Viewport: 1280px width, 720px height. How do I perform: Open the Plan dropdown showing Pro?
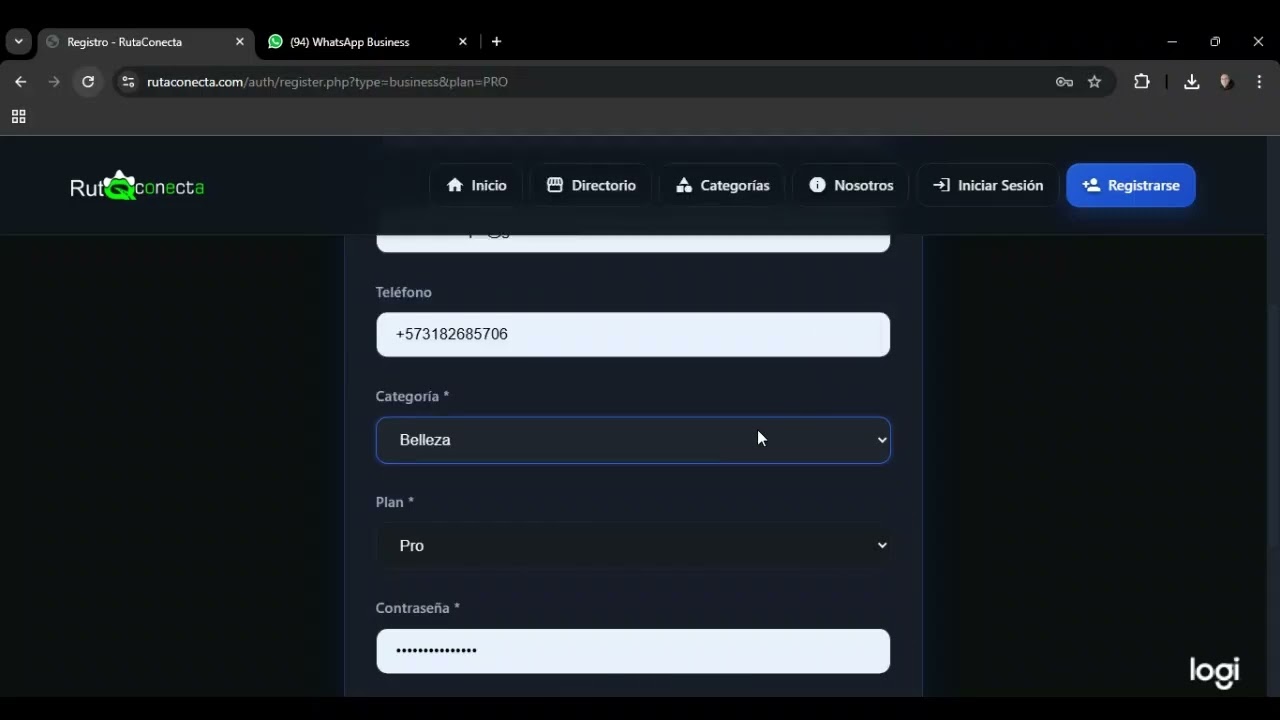(633, 546)
